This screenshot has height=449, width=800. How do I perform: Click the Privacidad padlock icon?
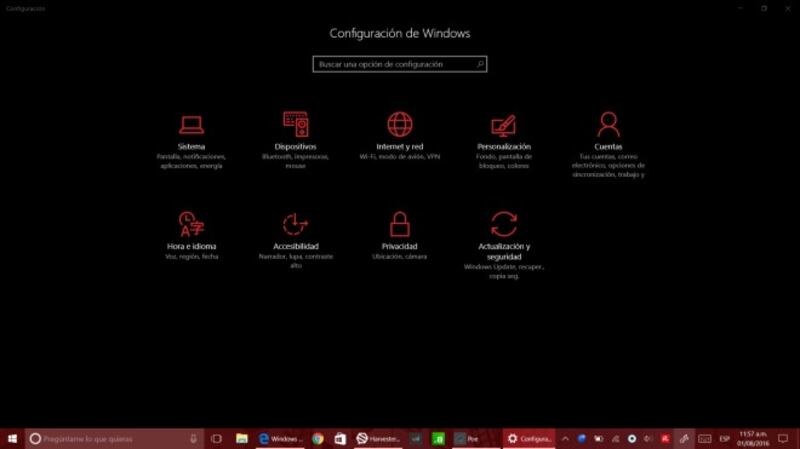click(x=400, y=223)
